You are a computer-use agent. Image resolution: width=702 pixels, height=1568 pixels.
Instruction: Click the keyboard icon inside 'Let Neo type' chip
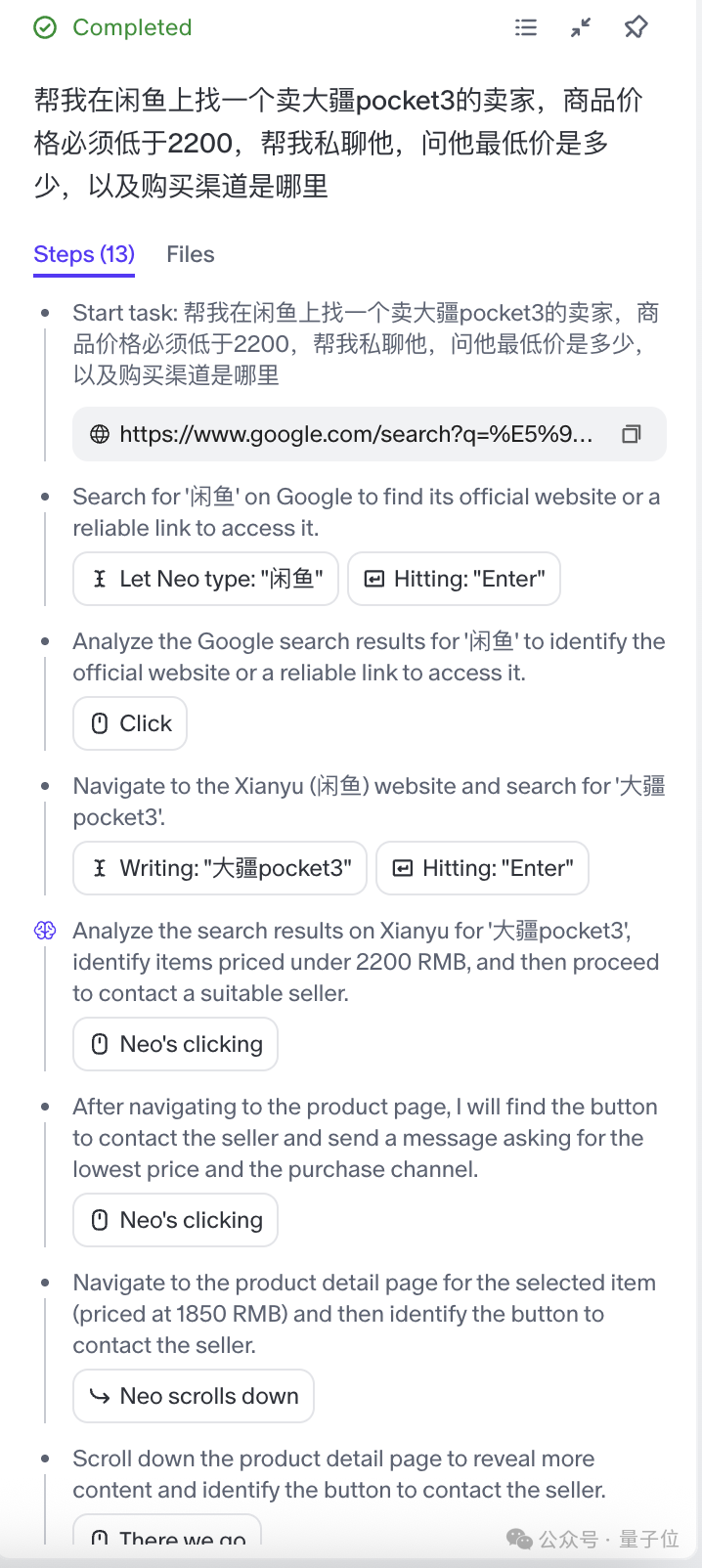98,579
